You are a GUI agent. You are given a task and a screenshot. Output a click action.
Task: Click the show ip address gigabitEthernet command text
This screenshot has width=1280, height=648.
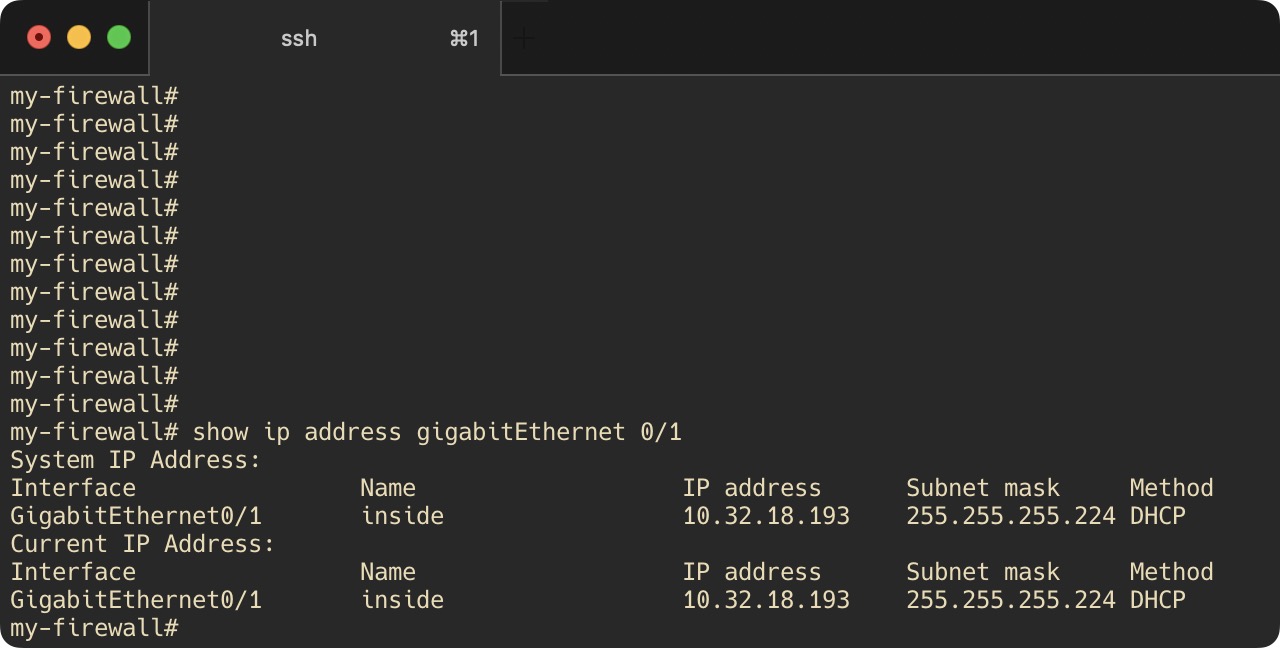[437, 432]
